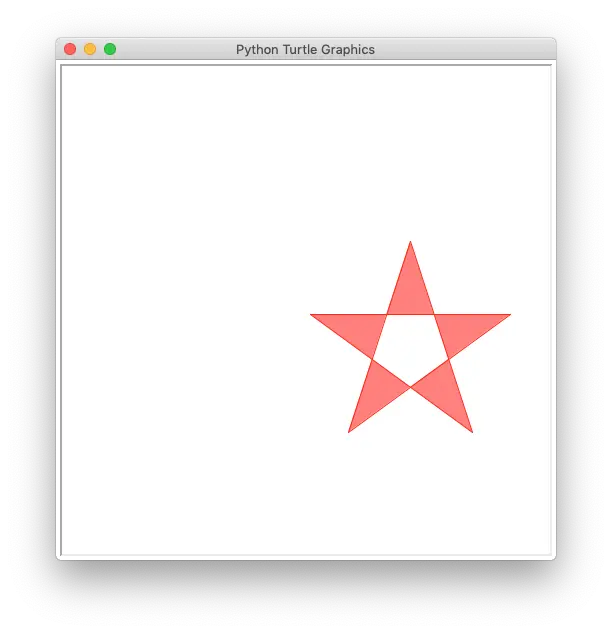Click the 'Python Turtle Graphics' title text

click(x=305, y=49)
